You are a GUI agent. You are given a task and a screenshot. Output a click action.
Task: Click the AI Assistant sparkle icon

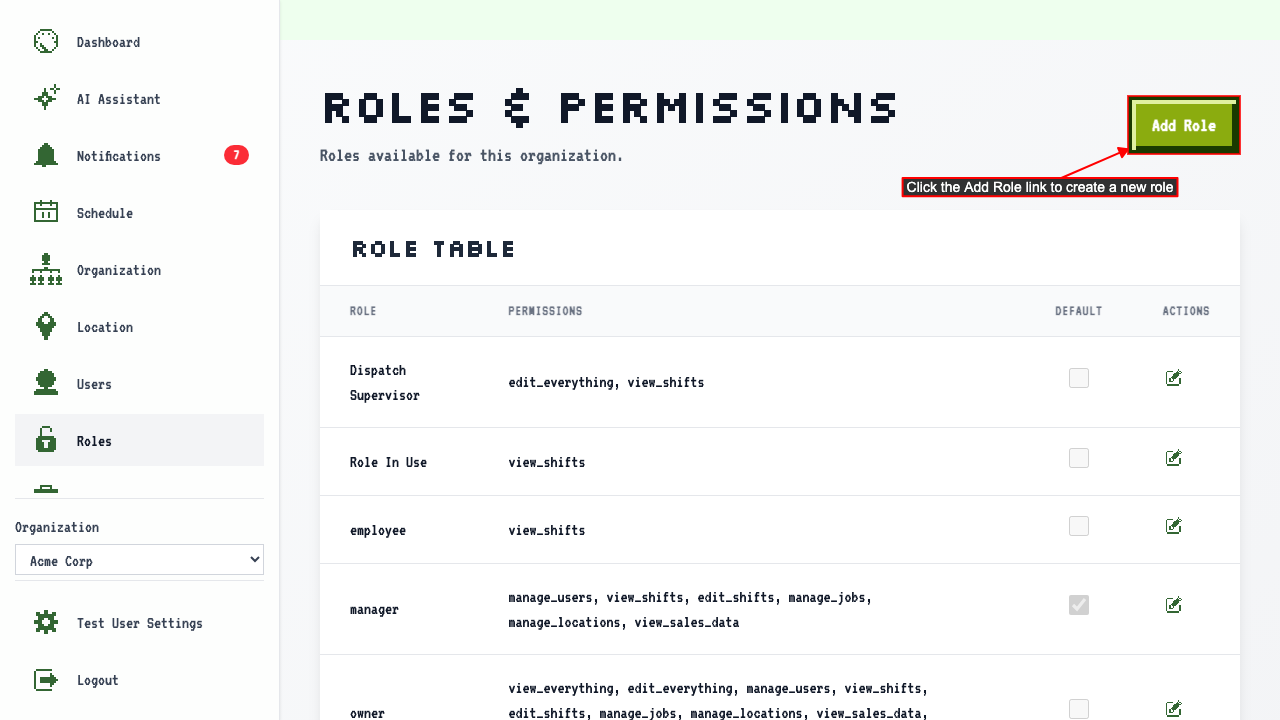[46, 99]
